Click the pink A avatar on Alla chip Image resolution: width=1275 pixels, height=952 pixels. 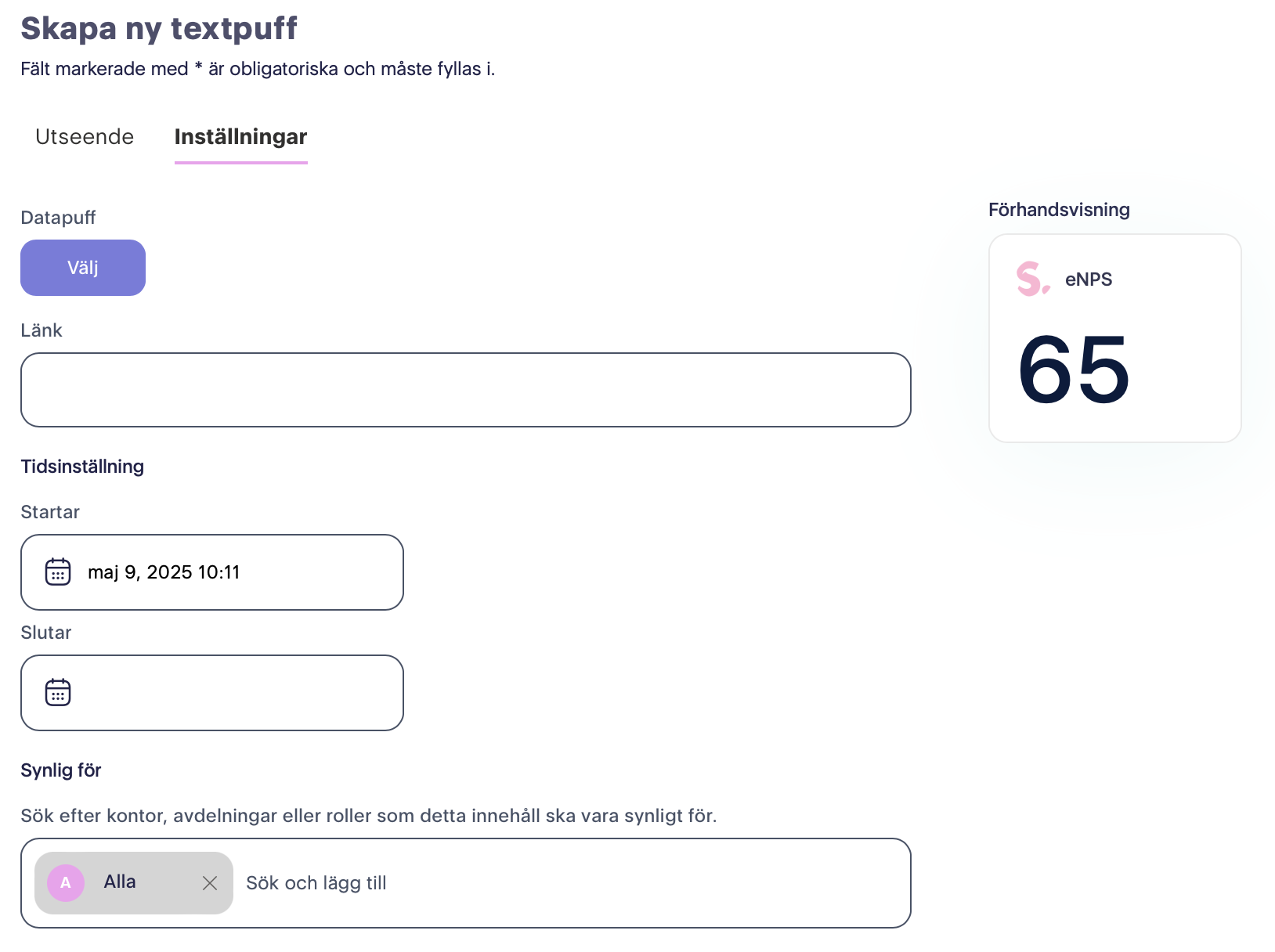tap(66, 883)
